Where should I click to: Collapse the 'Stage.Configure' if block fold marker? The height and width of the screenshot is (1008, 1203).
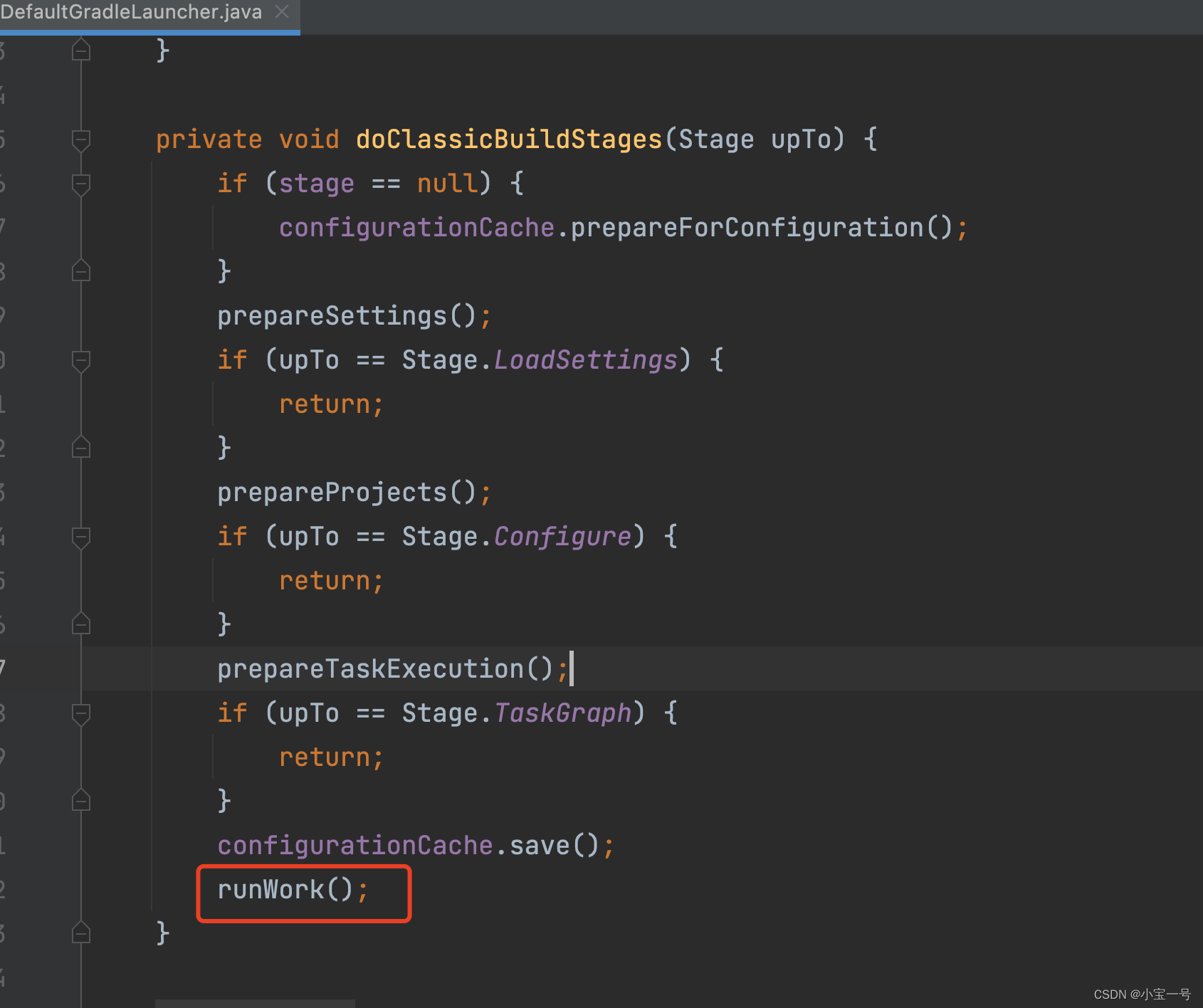81,537
